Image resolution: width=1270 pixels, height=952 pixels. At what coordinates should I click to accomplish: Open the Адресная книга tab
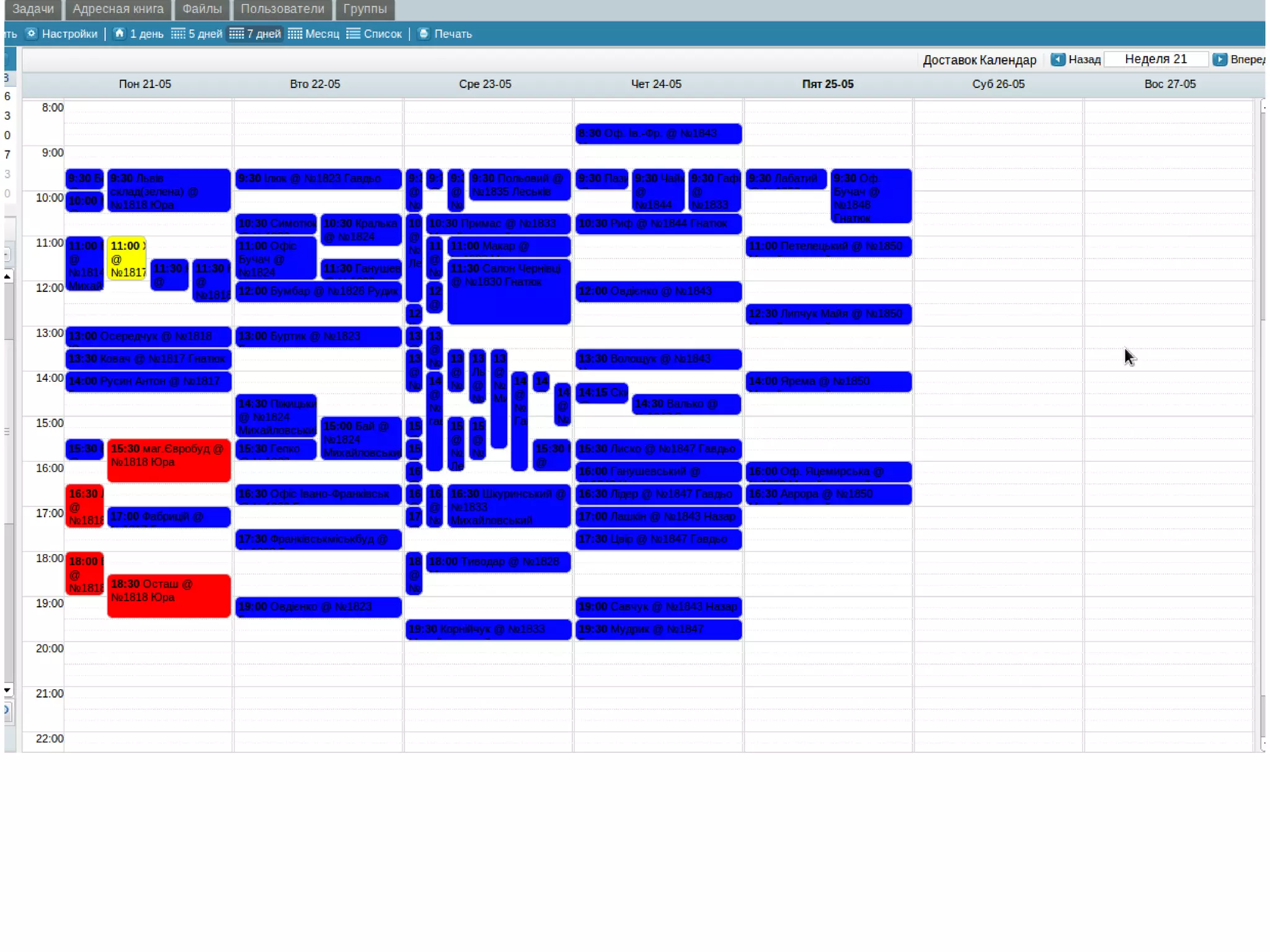tap(118, 9)
